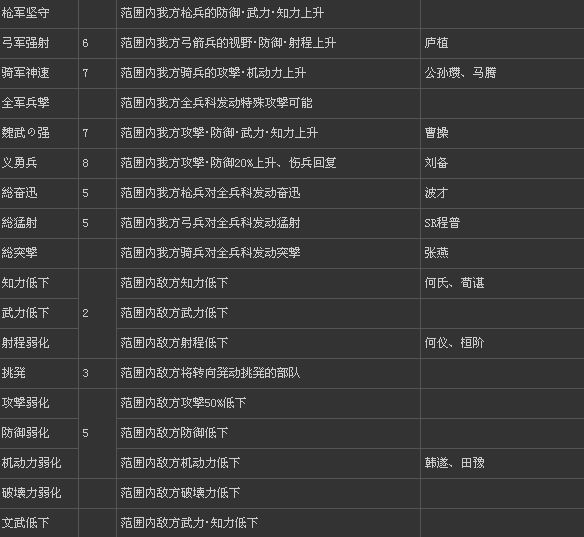
Task: Select the 破壊力弱化 skill name
Action: pos(31,493)
